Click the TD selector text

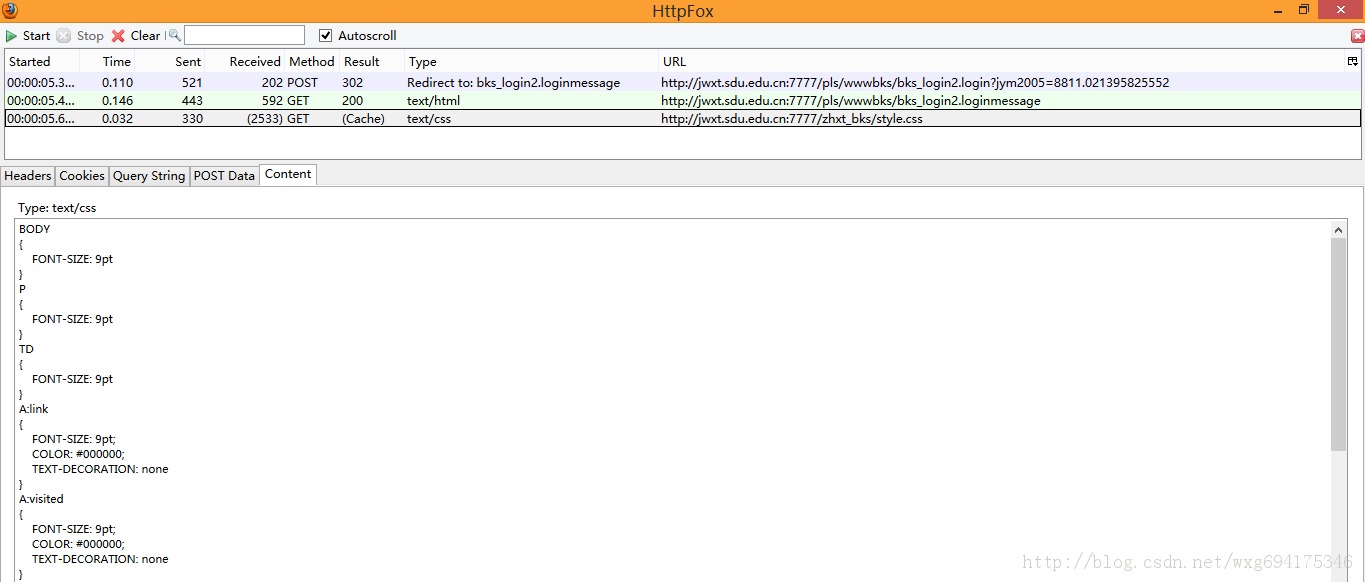click(26, 349)
